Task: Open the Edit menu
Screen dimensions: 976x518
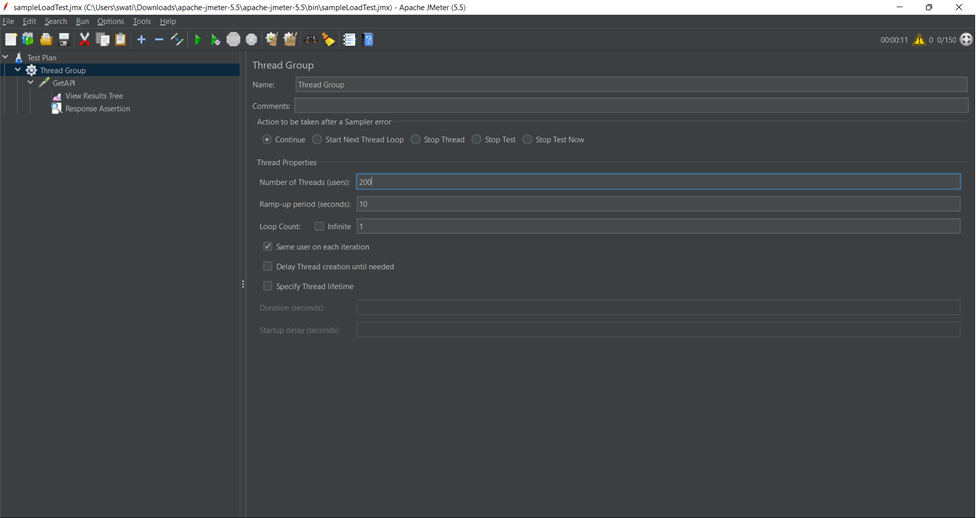Action: 29,21
